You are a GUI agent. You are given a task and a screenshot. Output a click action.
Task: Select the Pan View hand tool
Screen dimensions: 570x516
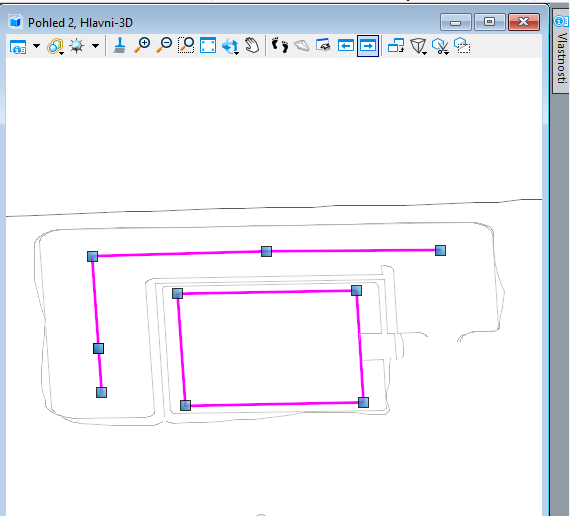(x=252, y=46)
